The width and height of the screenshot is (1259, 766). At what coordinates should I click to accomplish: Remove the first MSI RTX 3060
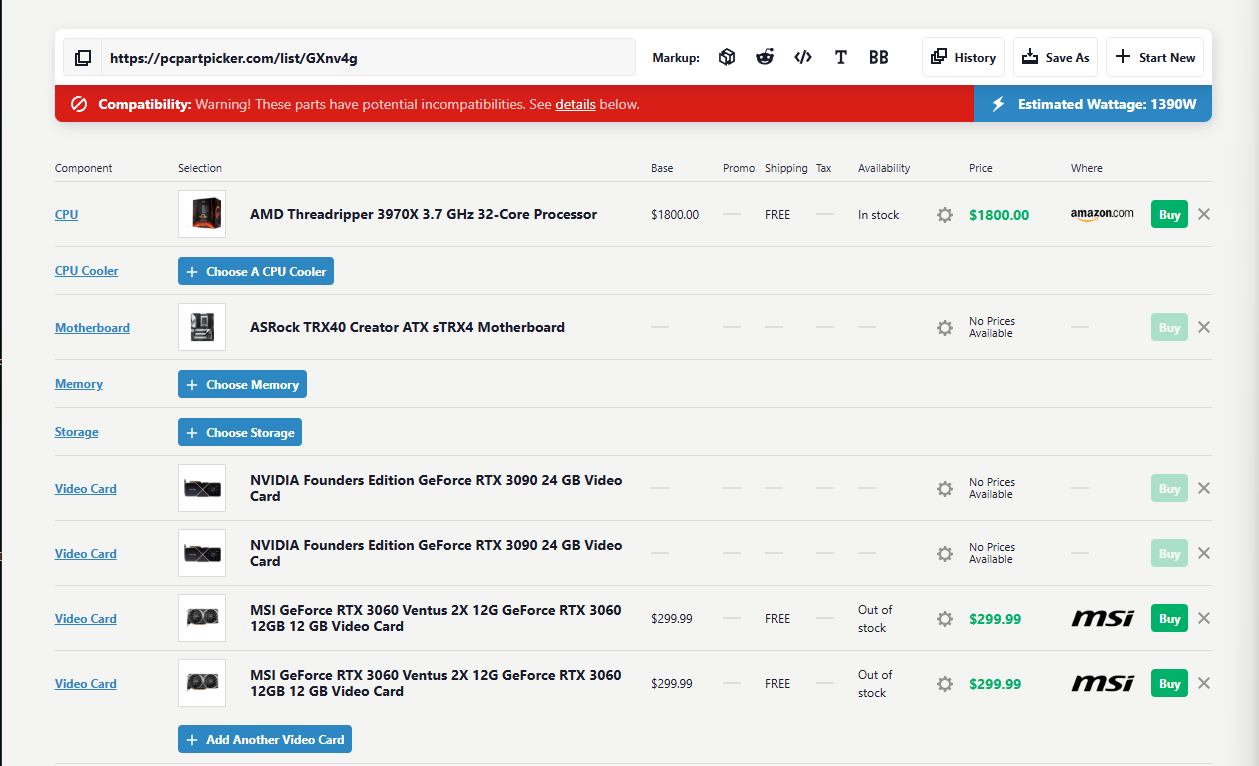(x=1204, y=618)
